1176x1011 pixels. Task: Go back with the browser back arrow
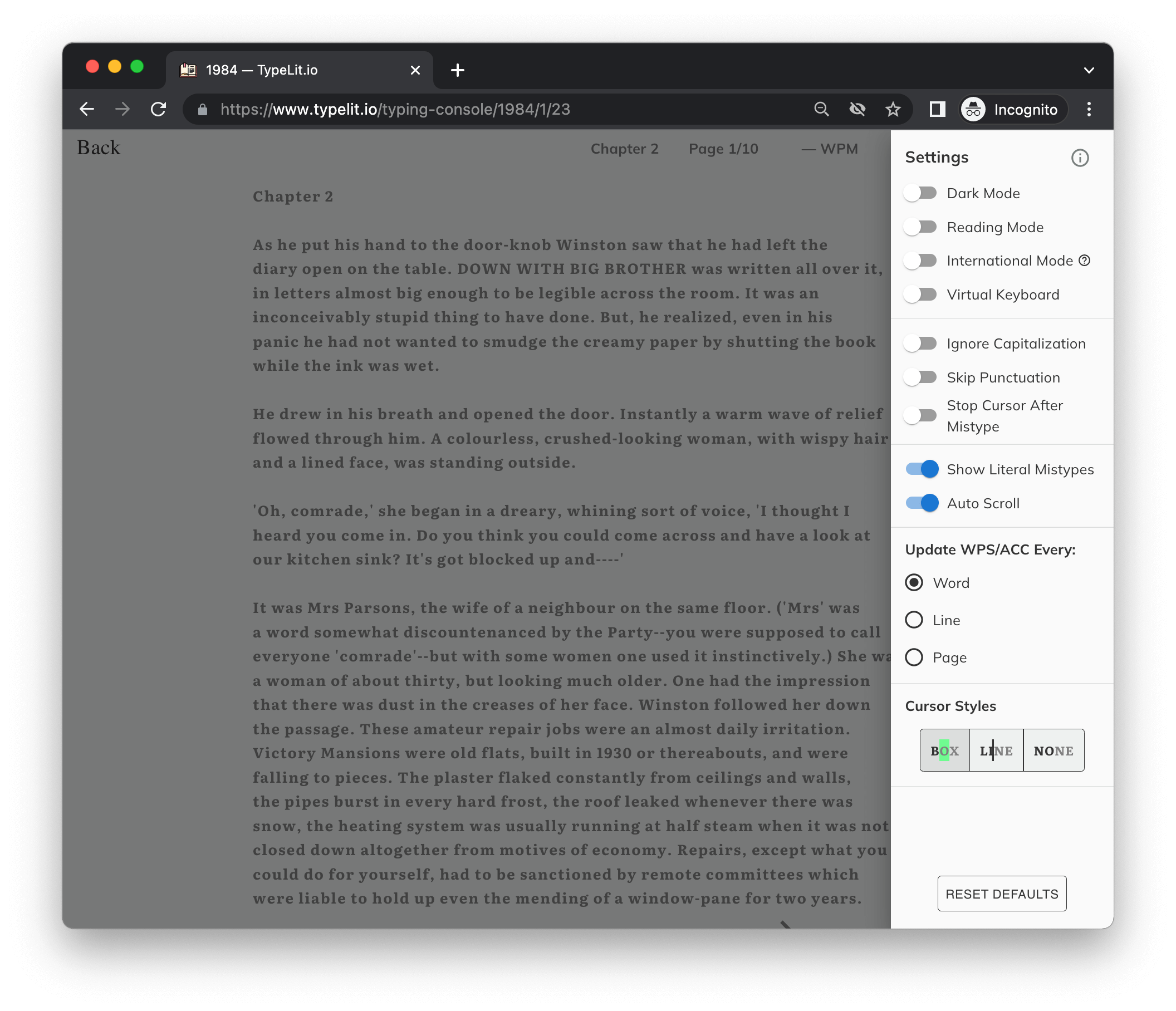pyautogui.click(x=87, y=109)
